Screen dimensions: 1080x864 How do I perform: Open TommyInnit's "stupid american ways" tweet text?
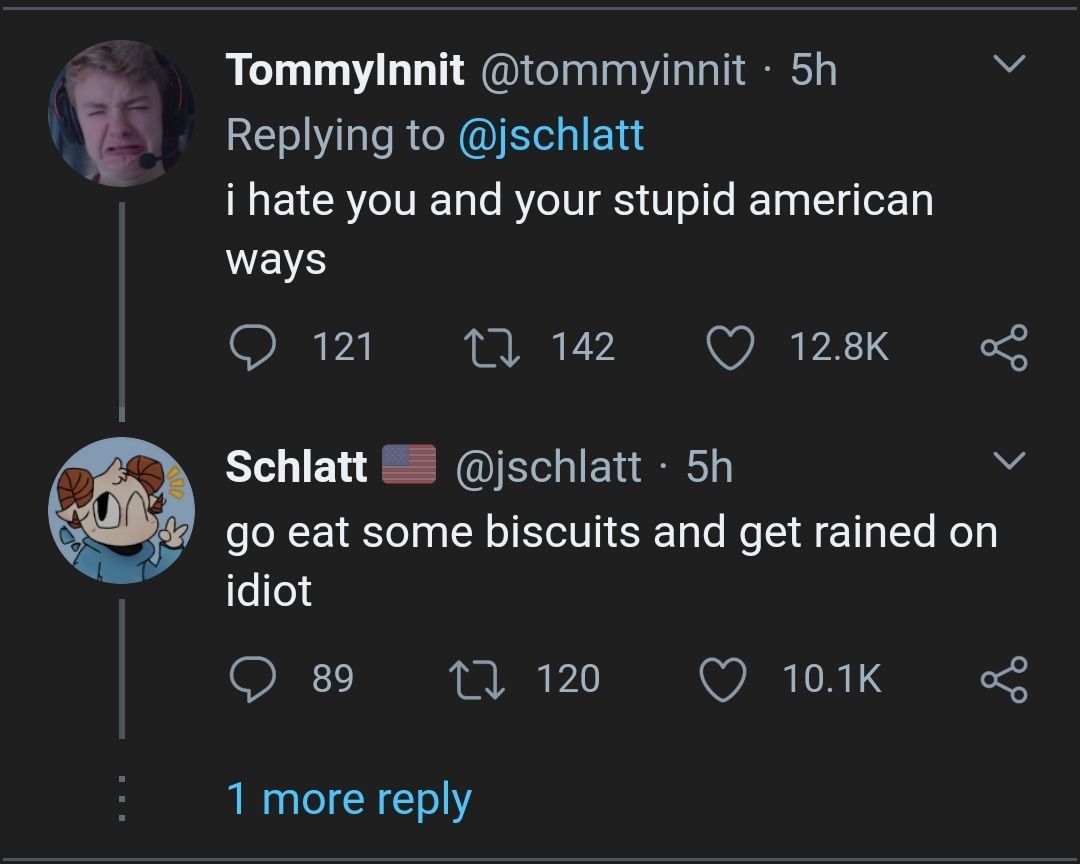point(578,229)
